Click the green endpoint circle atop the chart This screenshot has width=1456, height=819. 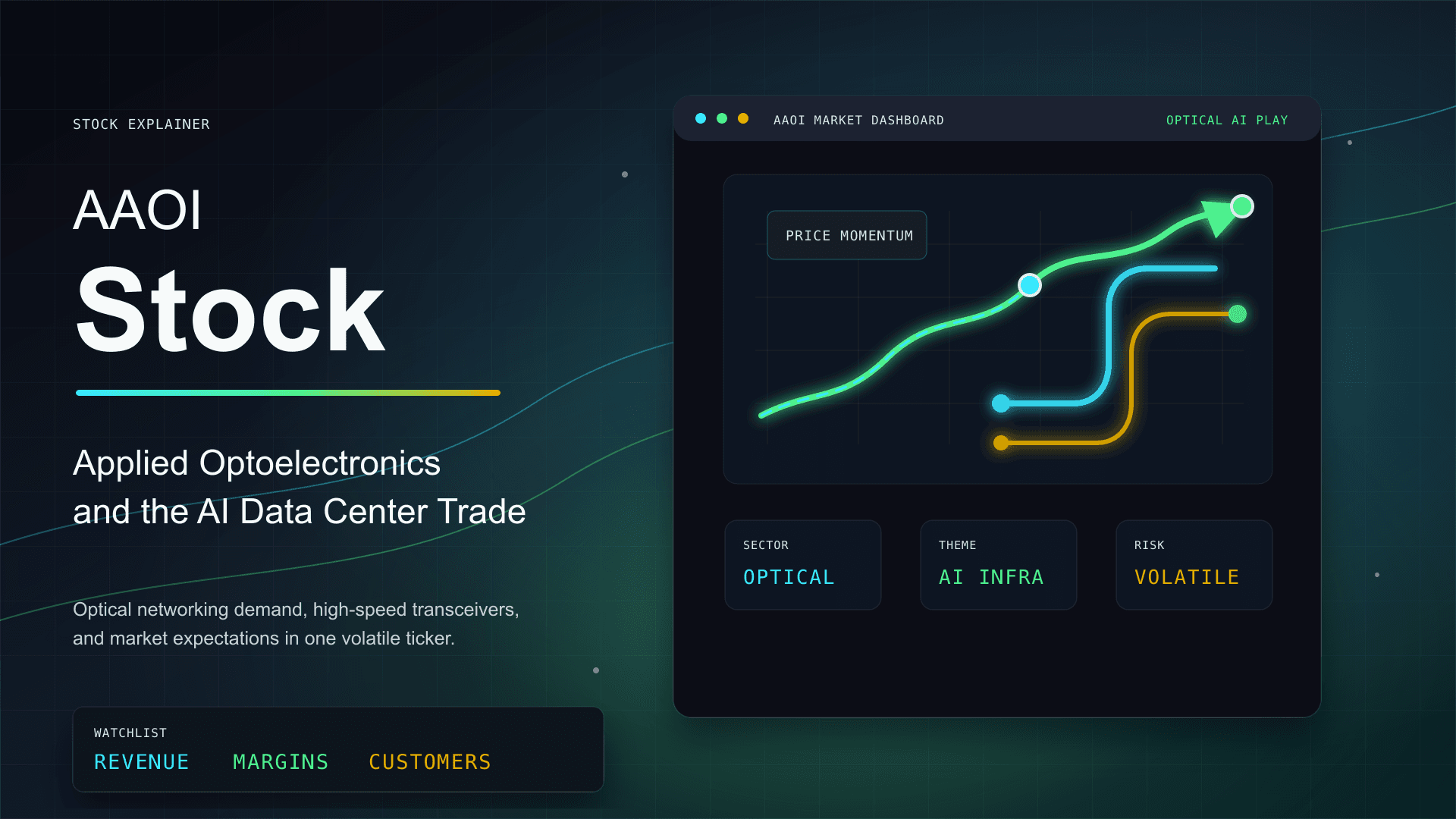click(1242, 206)
